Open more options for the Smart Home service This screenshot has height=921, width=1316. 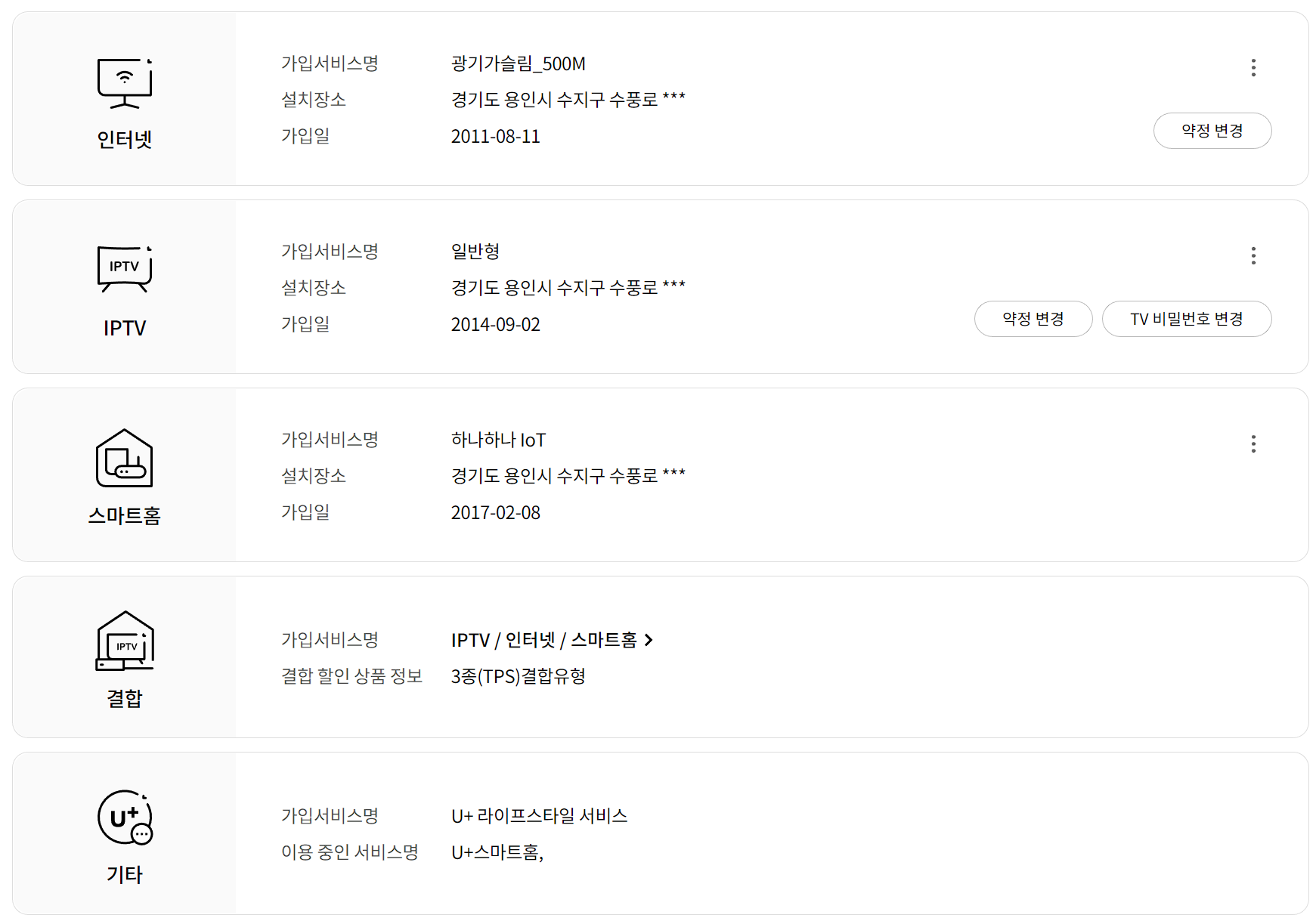(x=1253, y=444)
